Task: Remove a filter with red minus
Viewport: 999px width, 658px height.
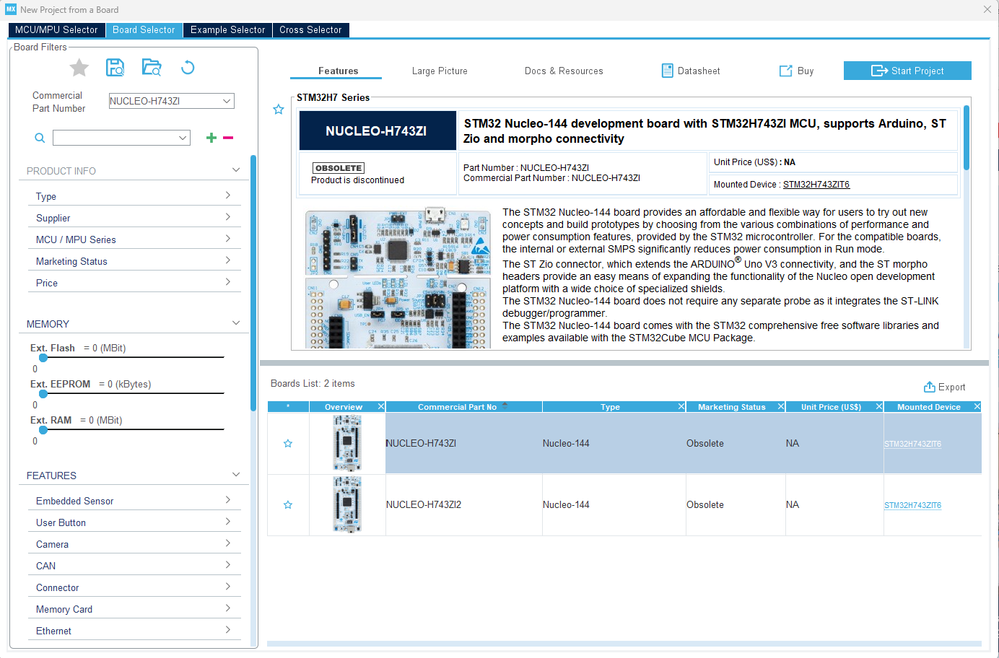Action: (228, 138)
